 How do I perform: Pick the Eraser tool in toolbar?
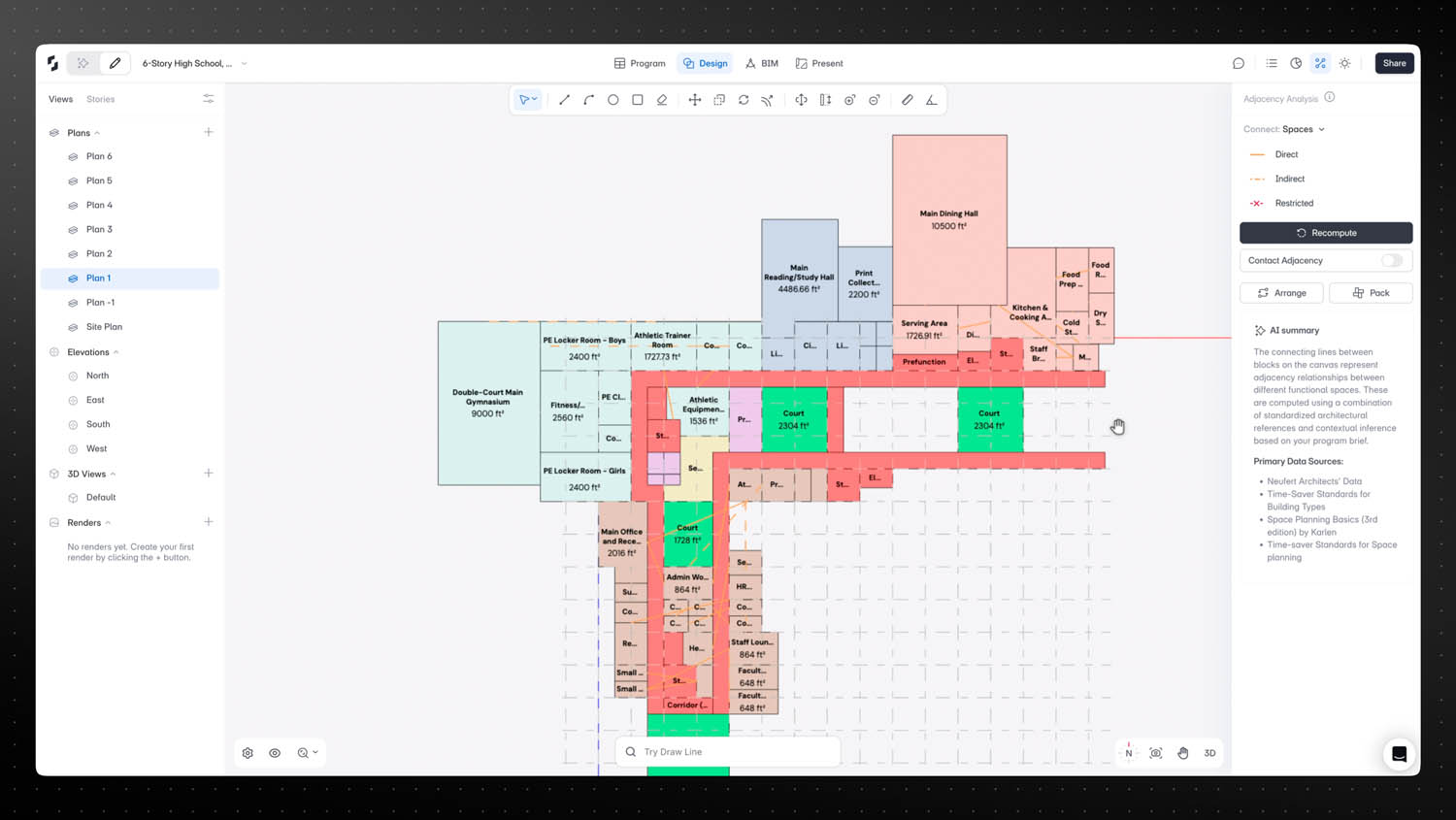pos(662,100)
